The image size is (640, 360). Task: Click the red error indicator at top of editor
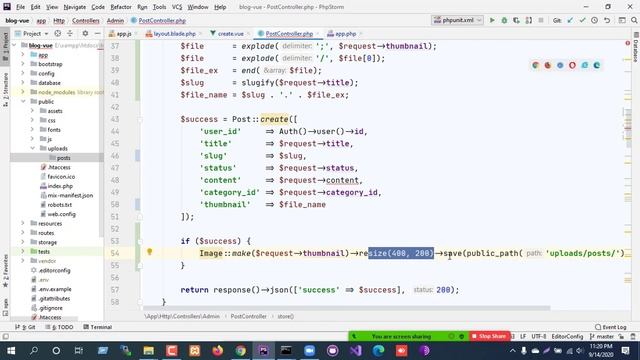[x=628, y=43]
